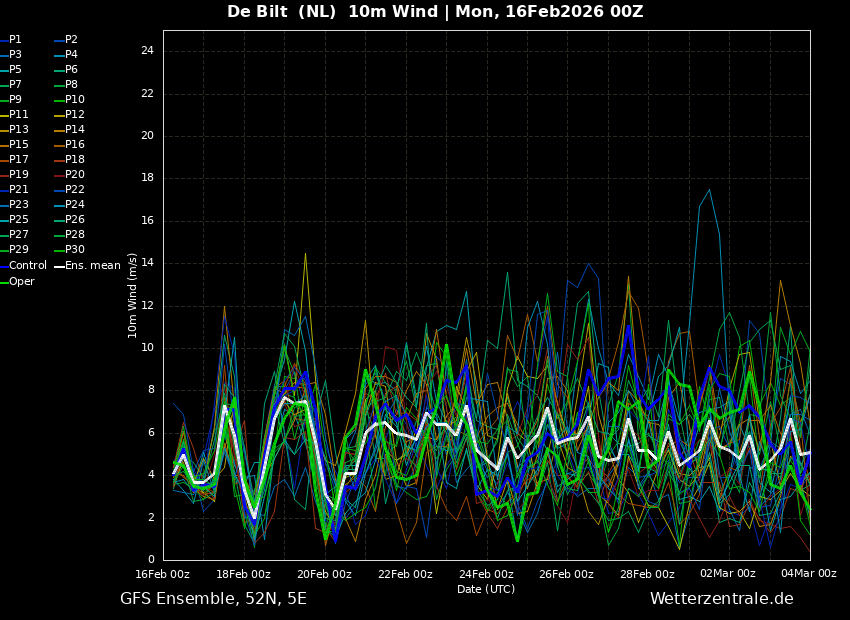Select the Ens. mean legend entry
The width and height of the screenshot is (850, 620).
point(92,266)
